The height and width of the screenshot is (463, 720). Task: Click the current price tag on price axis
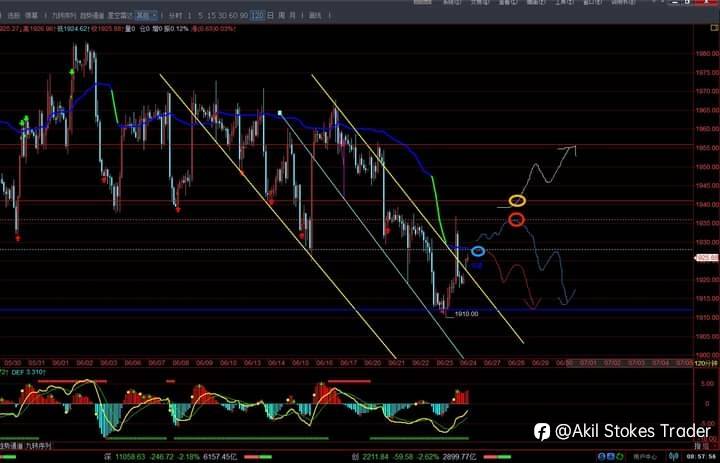(x=707, y=258)
